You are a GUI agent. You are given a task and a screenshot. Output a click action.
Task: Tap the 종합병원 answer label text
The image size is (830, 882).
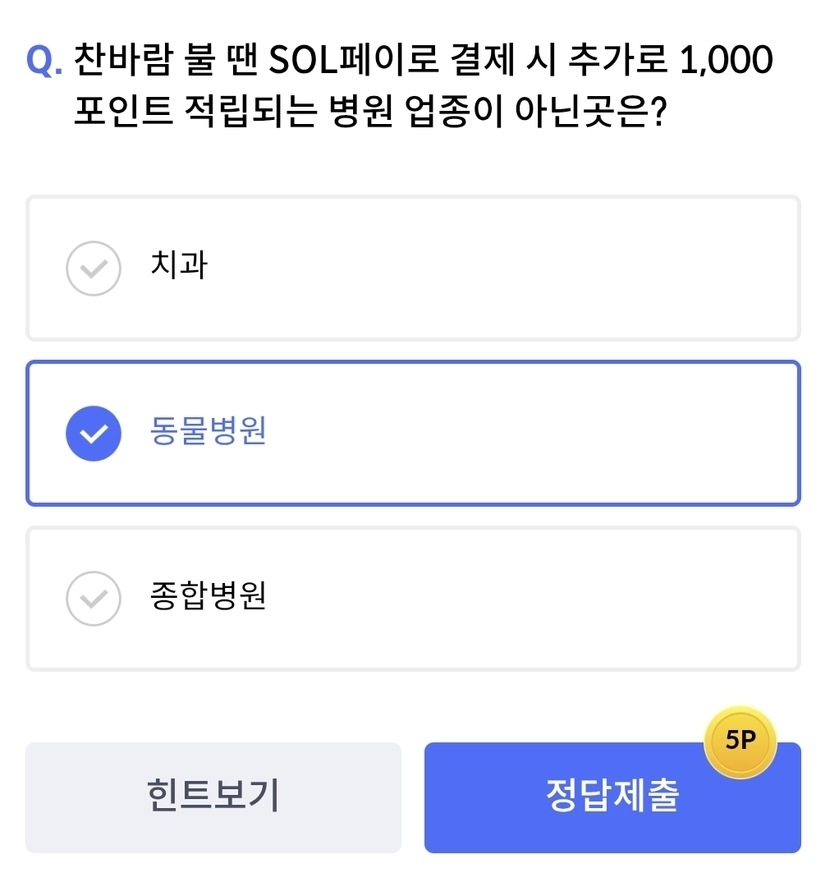tap(208, 597)
